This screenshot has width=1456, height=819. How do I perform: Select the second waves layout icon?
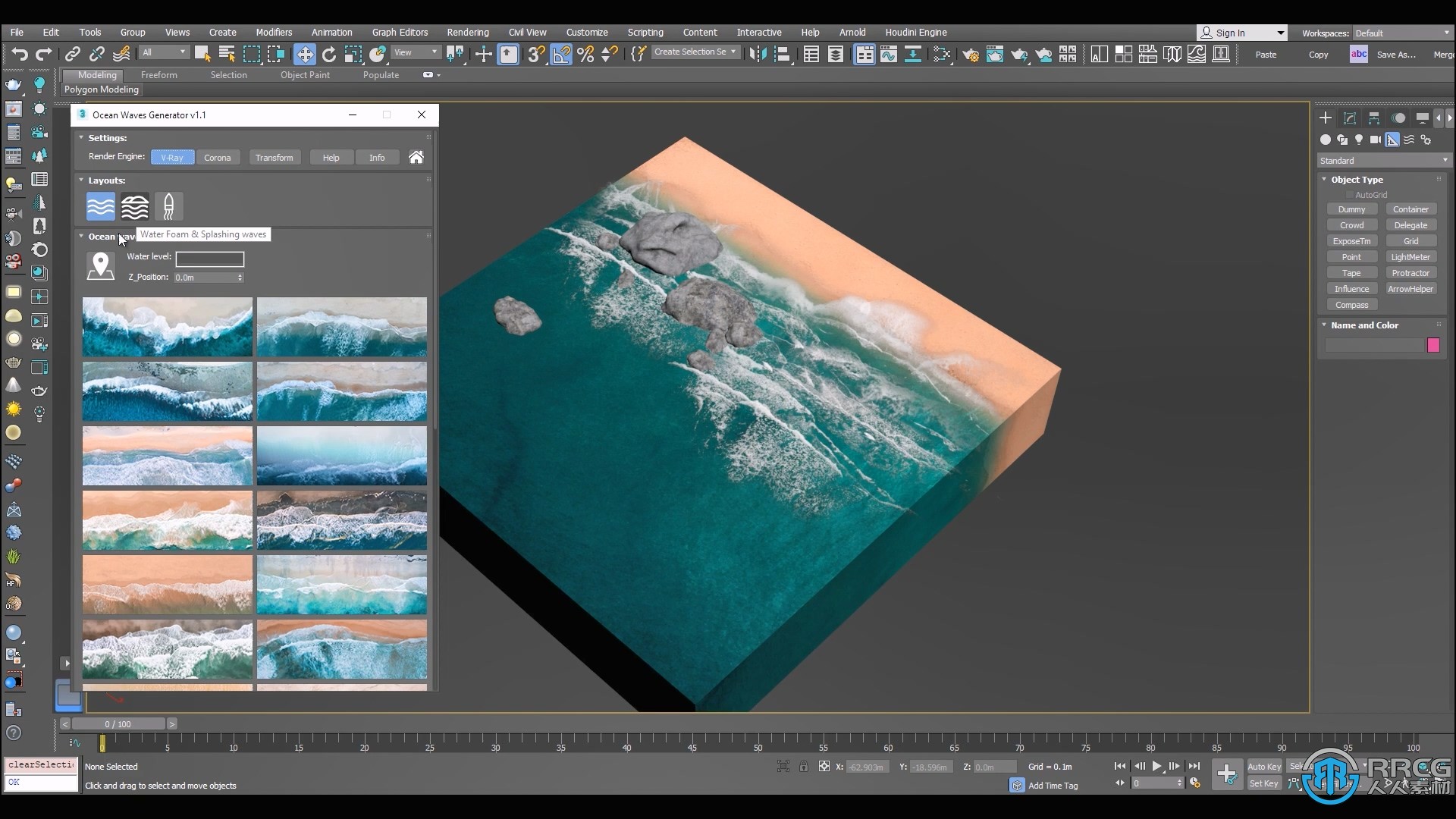point(135,206)
